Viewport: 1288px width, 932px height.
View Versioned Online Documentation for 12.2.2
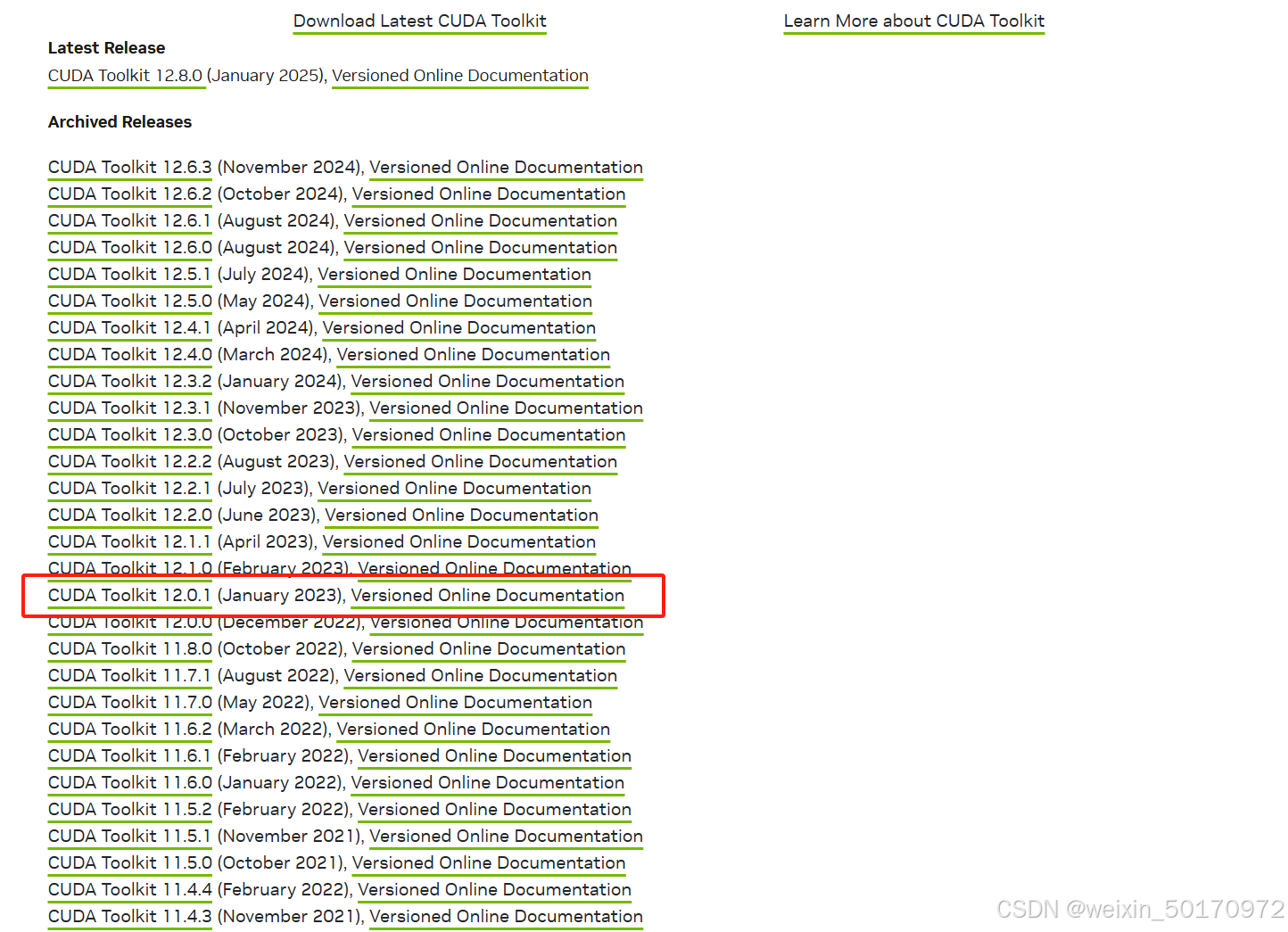[481, 461]
